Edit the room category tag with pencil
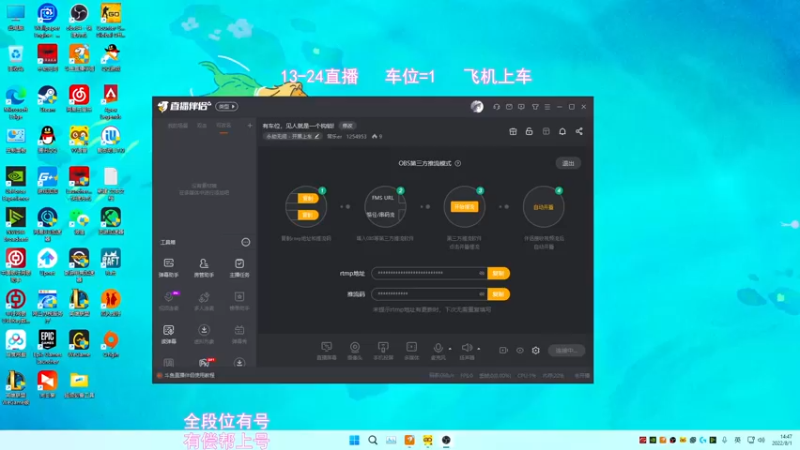This screenshot has height=450, width=800. pos(317,137)
